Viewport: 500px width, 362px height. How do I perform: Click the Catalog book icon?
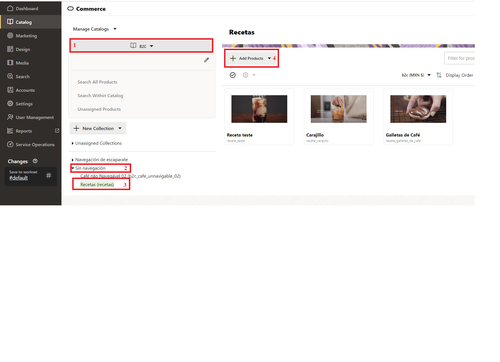point(10,22)
